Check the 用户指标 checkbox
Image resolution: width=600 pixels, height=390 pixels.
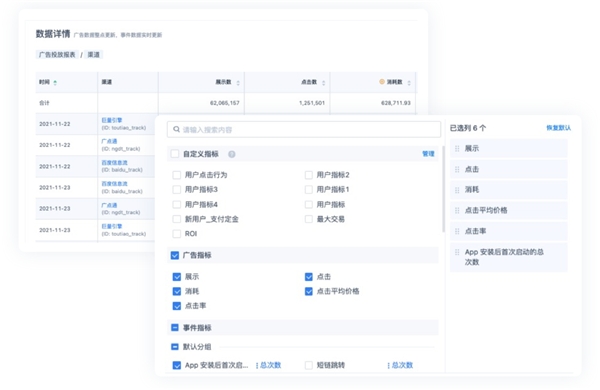coord(309,204)
